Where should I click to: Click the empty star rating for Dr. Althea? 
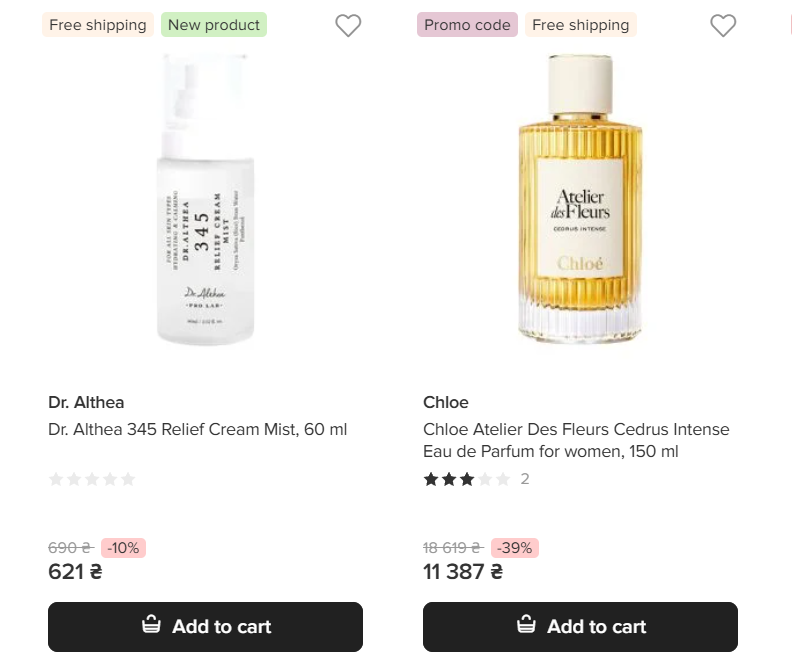pyautogui.click(x=92, y=479)
